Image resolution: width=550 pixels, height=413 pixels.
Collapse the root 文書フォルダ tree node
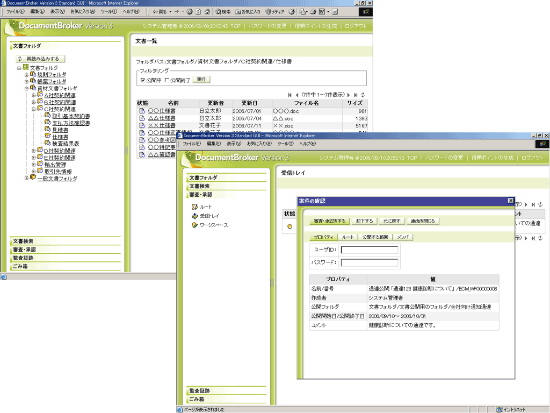coord(19,68)
